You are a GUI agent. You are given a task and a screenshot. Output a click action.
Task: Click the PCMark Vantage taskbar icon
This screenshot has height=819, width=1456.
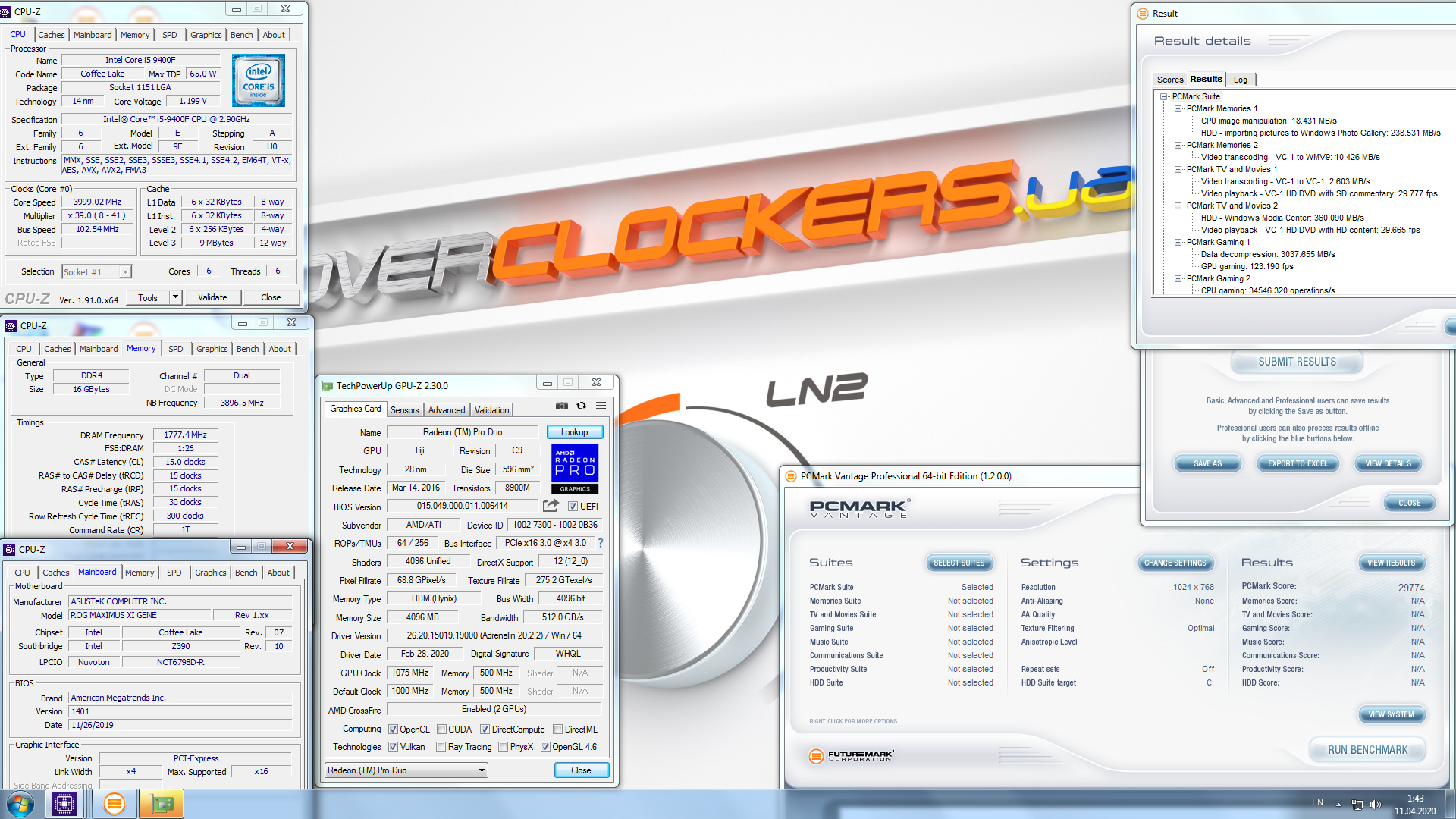pos(114,804)
